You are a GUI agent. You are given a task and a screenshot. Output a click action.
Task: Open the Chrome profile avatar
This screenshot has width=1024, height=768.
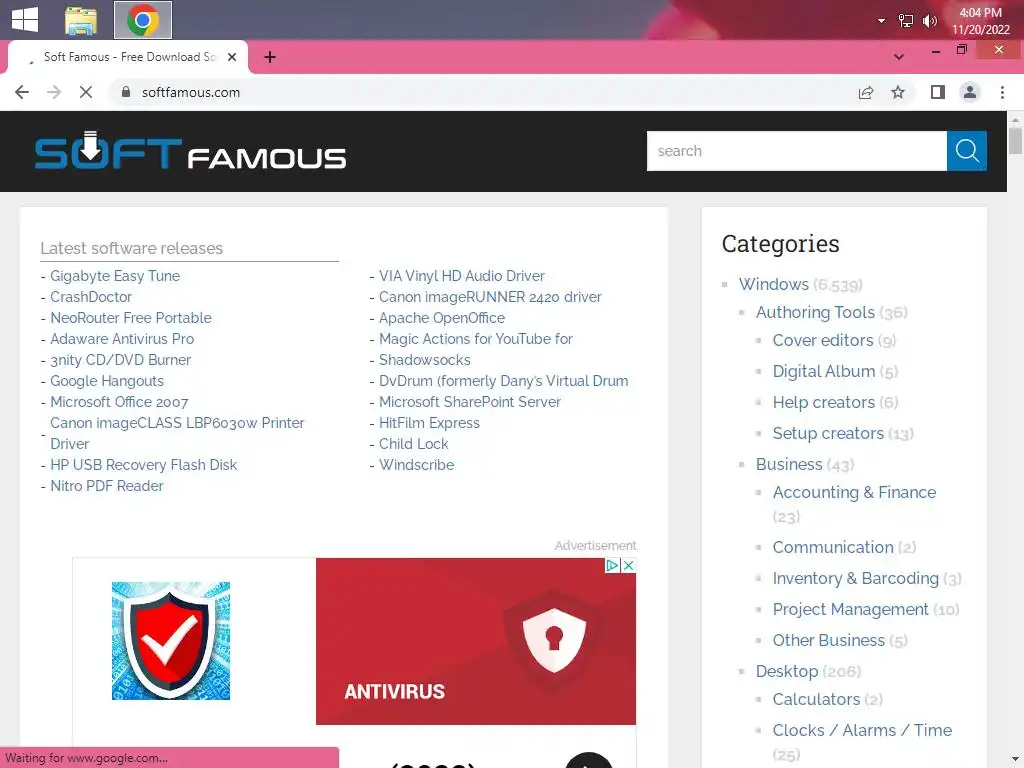click(970, 92)
